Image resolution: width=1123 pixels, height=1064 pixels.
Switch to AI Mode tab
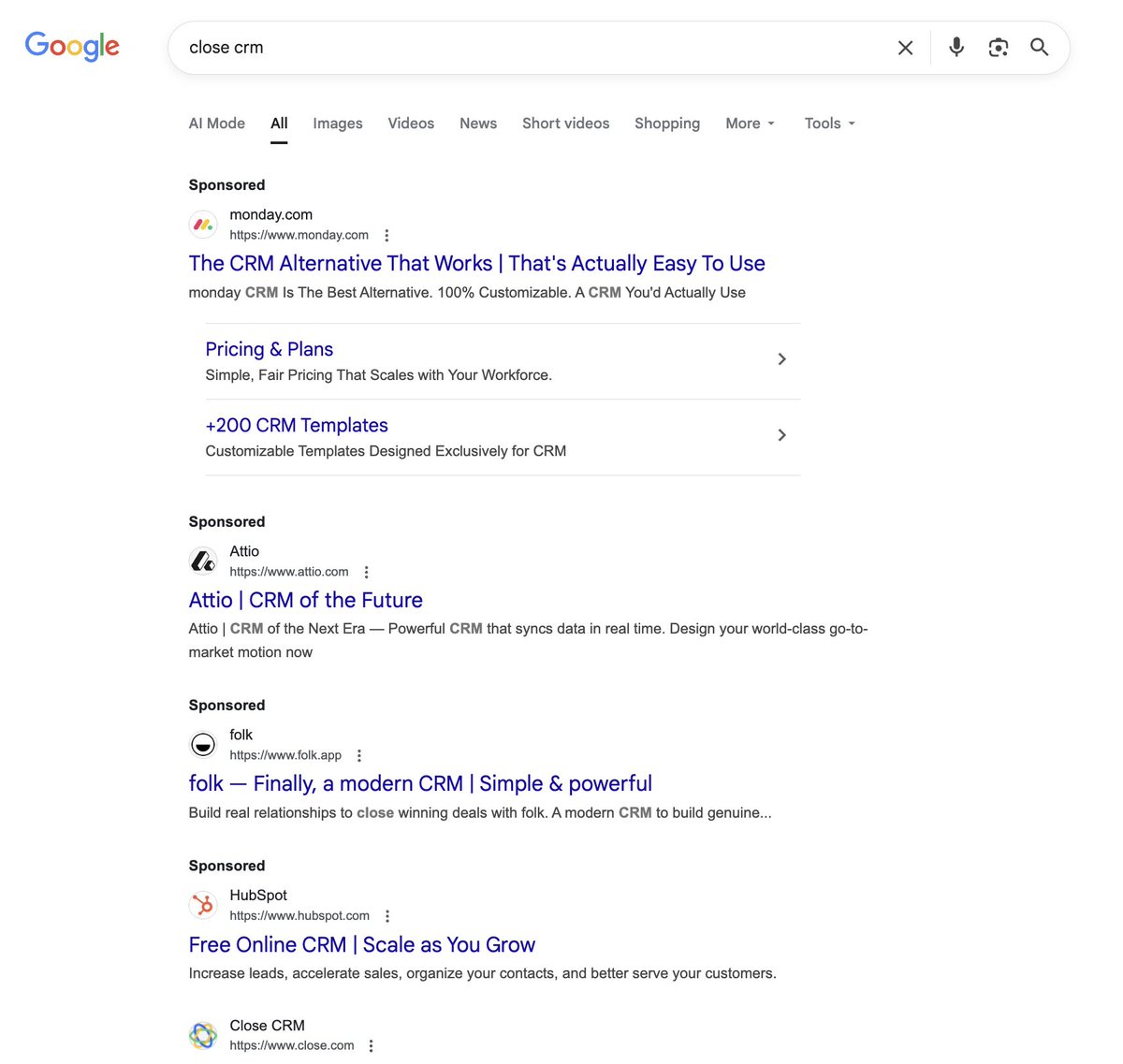(217, 124)
